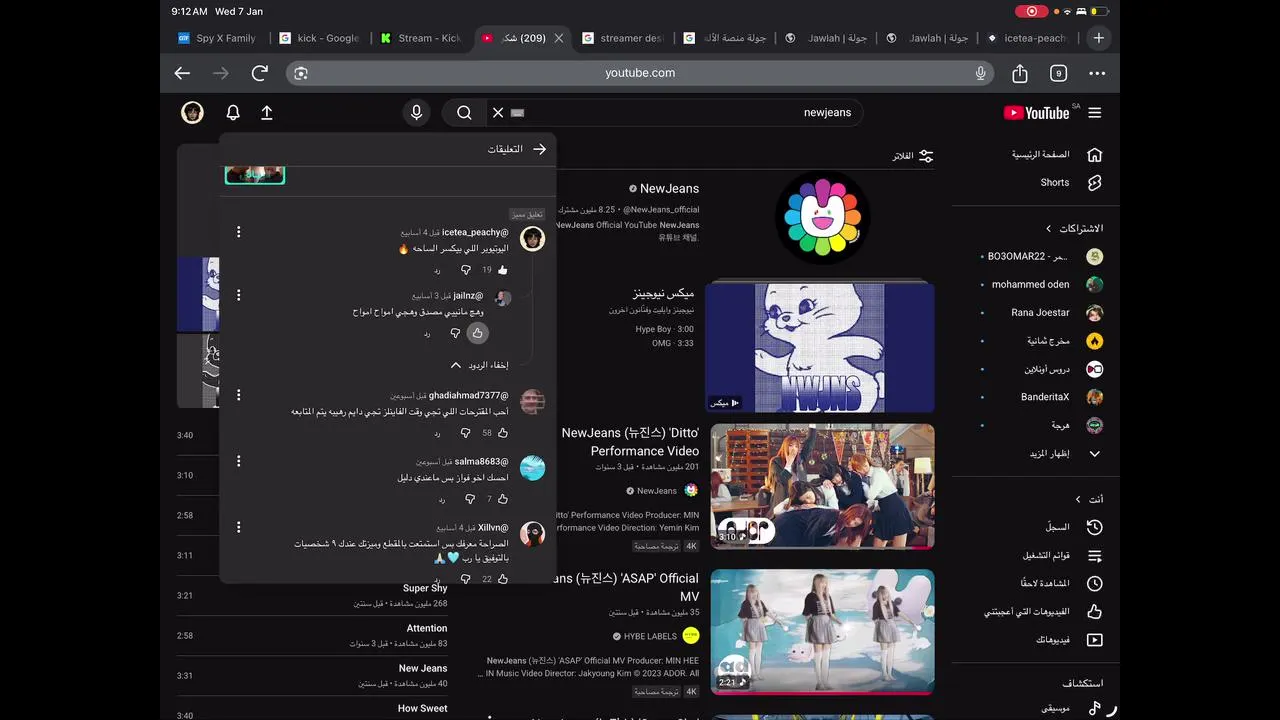The width and height of the screenshot is (1280, 720).
Task: Open the account avatar menu
Action: pyautogui.click(x=192, y=113)
